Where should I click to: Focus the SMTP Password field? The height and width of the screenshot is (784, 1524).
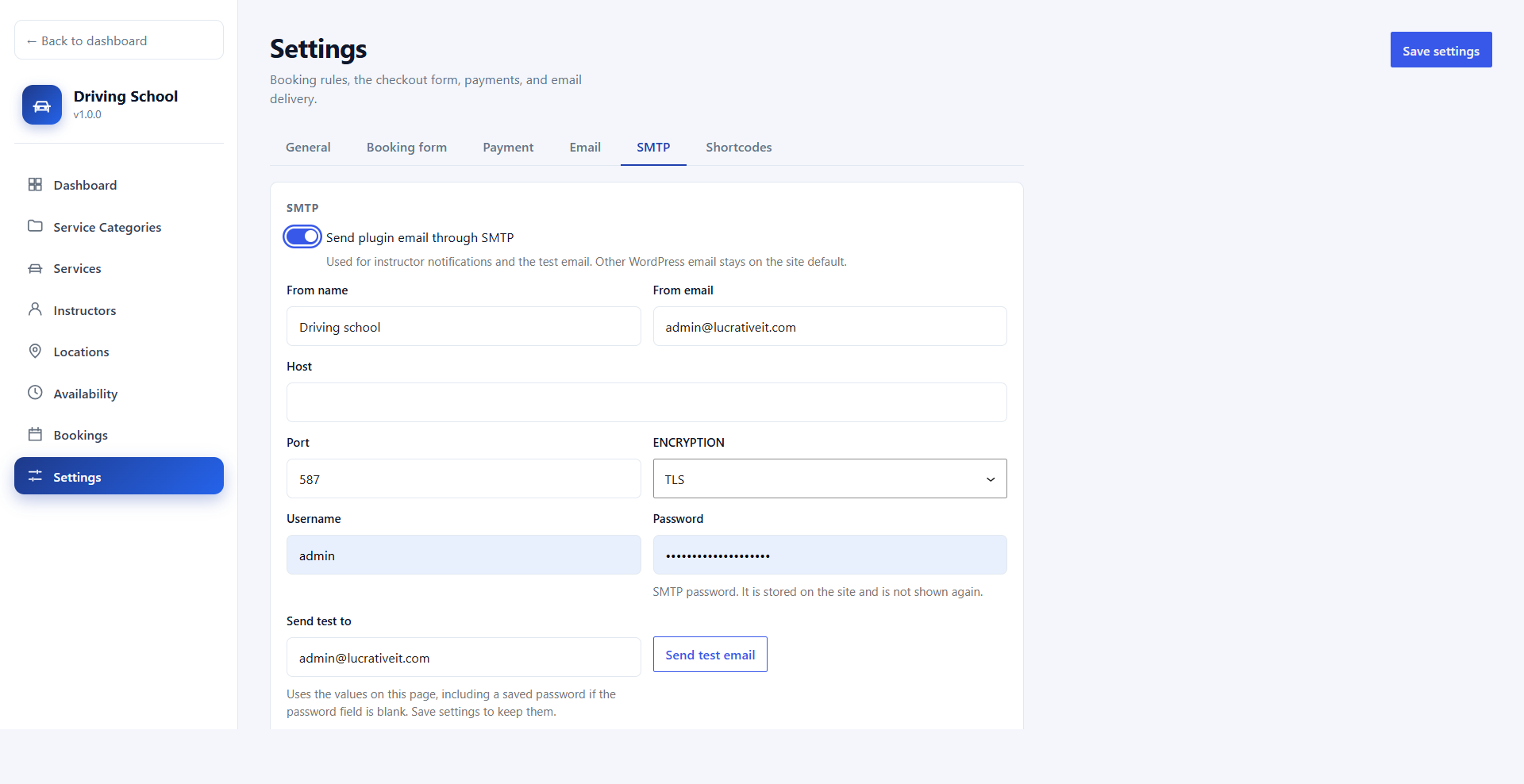click(x=829, y=555)
